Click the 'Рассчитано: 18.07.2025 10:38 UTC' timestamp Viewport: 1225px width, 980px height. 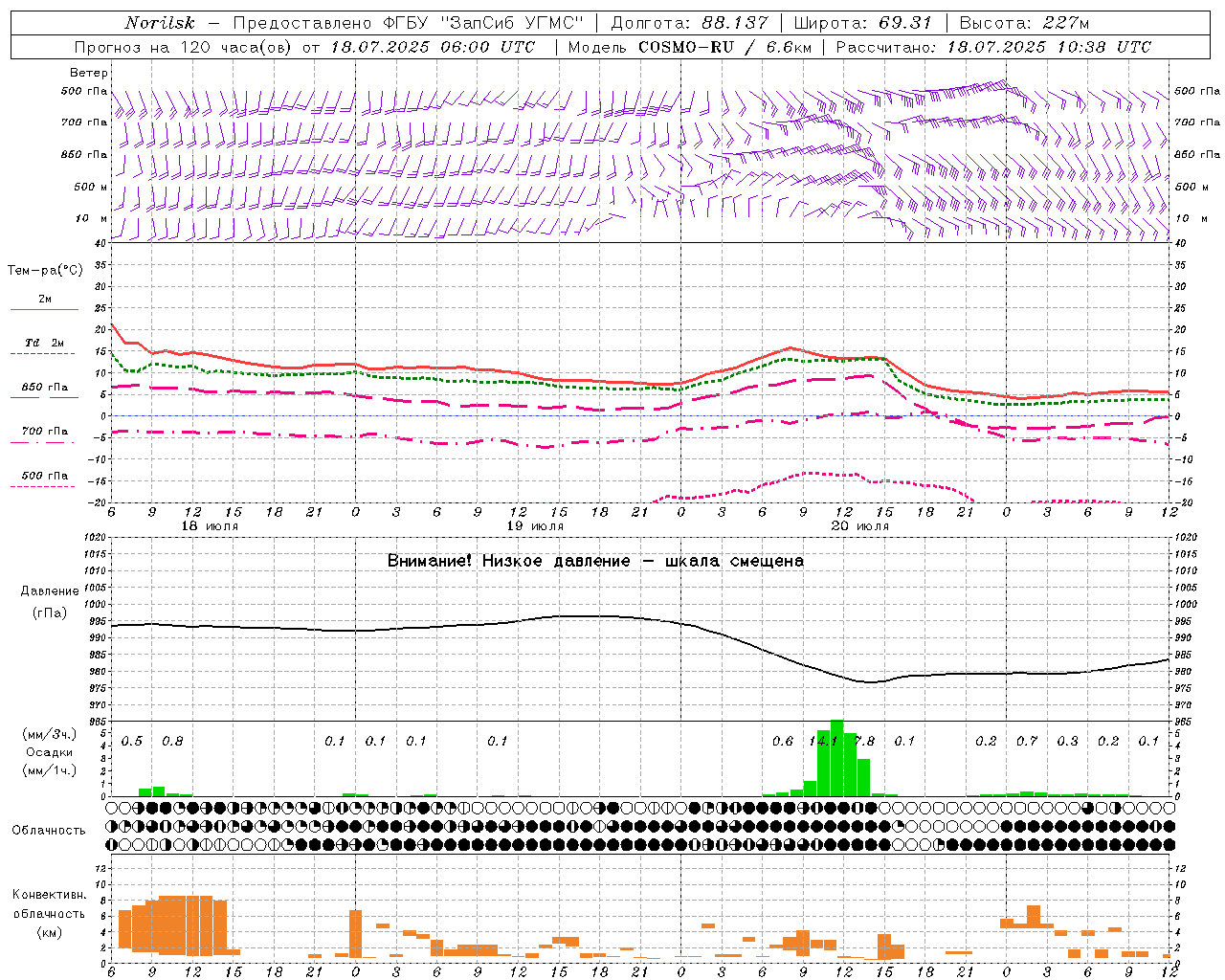[x=993, y=47]
